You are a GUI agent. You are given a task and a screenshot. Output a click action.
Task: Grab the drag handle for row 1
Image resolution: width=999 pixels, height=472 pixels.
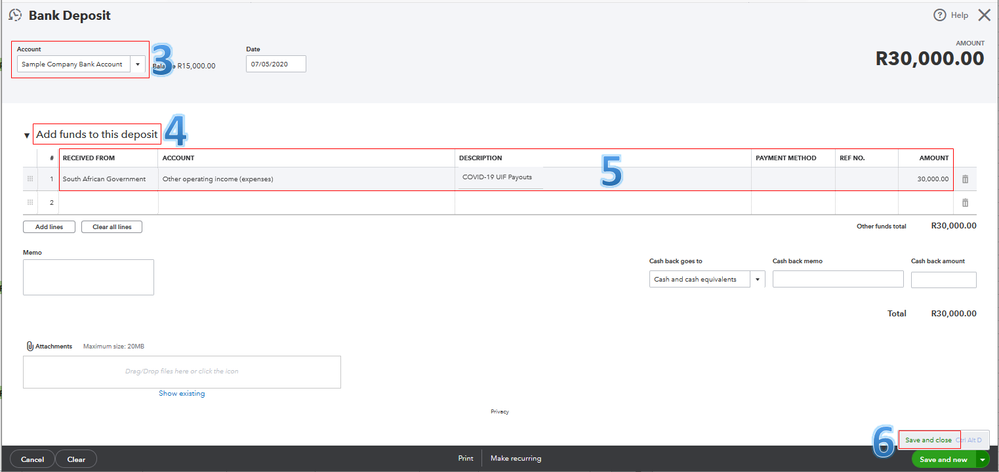30,179
